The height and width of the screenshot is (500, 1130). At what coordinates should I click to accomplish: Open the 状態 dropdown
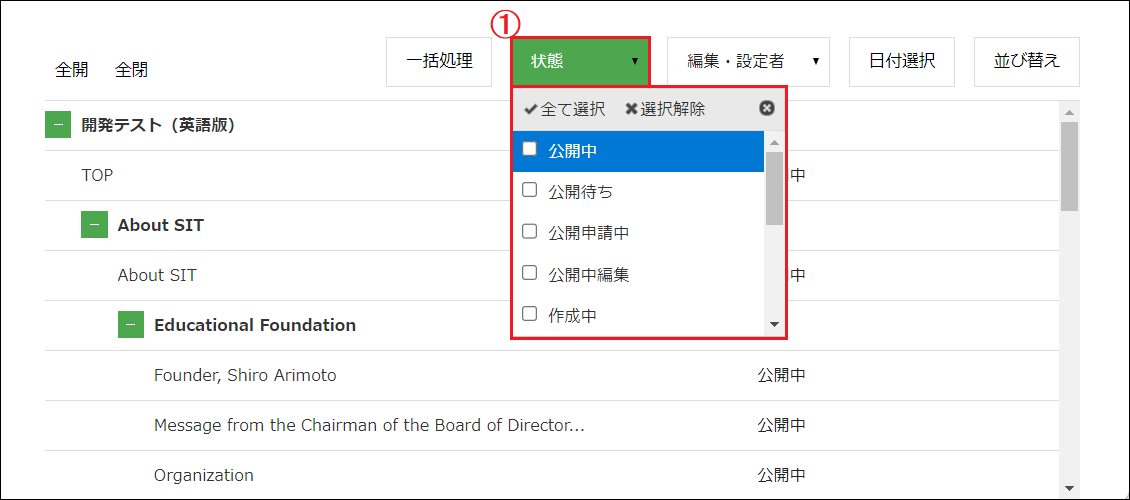tap(581, 62)
